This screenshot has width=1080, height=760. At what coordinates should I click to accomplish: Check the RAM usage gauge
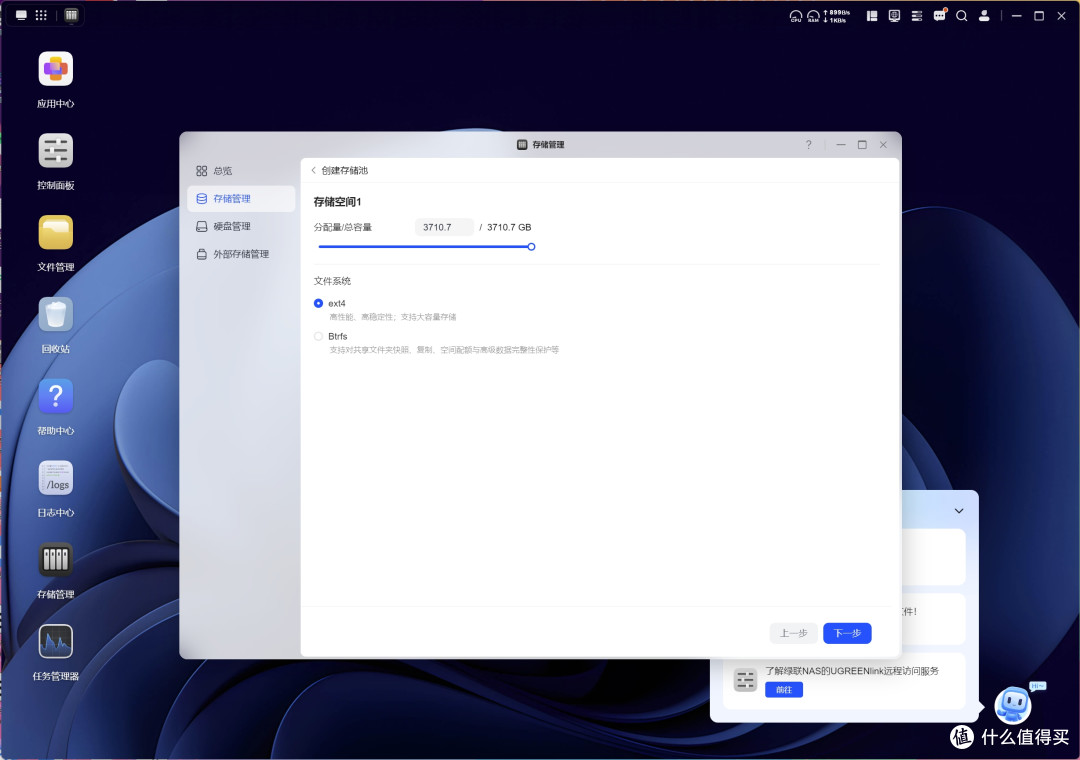pos(813,16)
